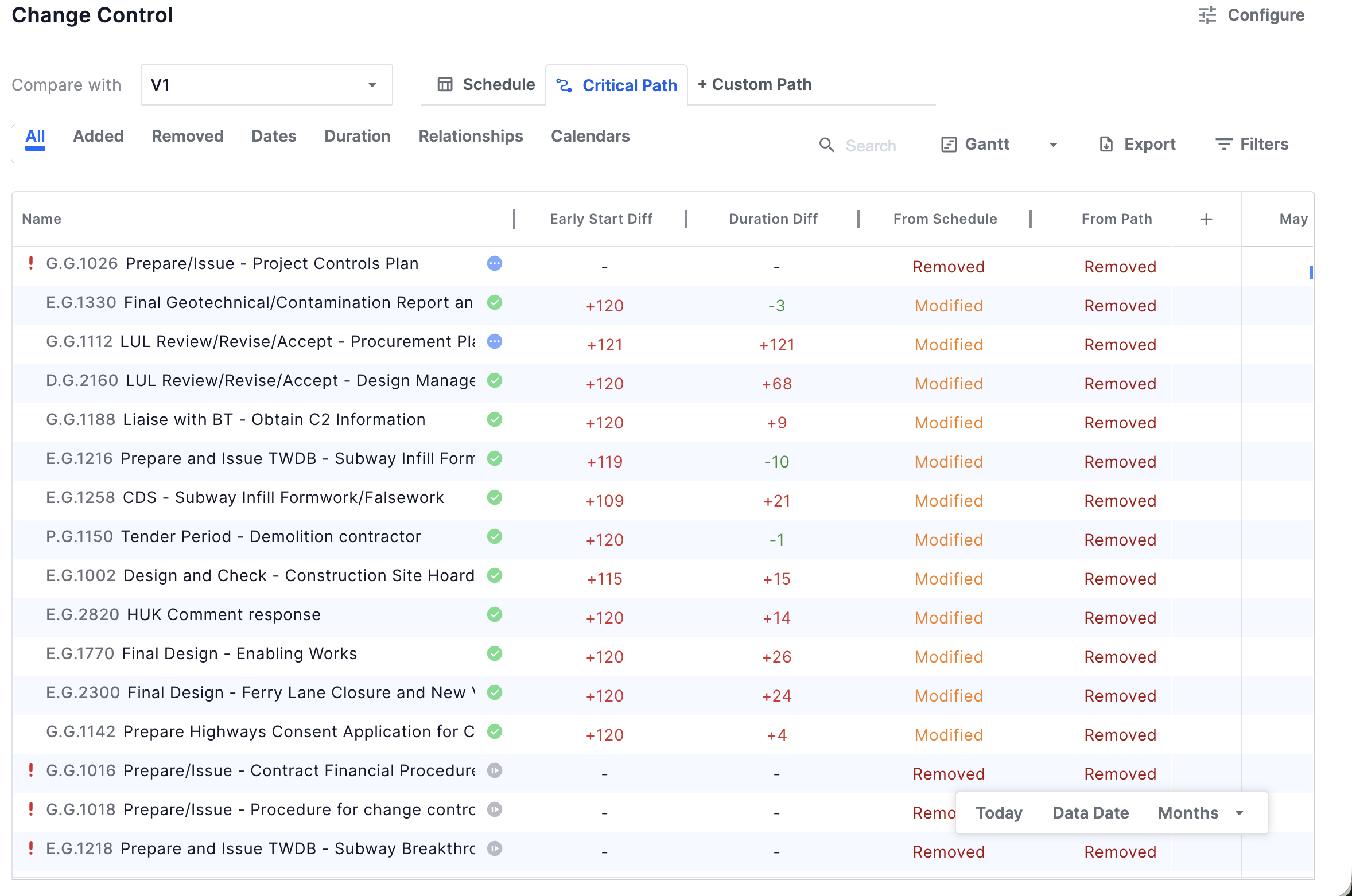Viewport: 1352px width, 896px height.
Task: Click the search magnifier icon
Action: (x=826, y=145)
